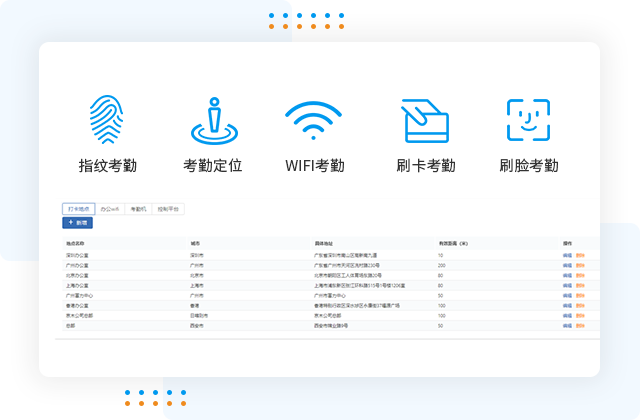This screenshot has height=420, width=640.
Task: Open the 控制平台 tab
Action: (168, 210)
